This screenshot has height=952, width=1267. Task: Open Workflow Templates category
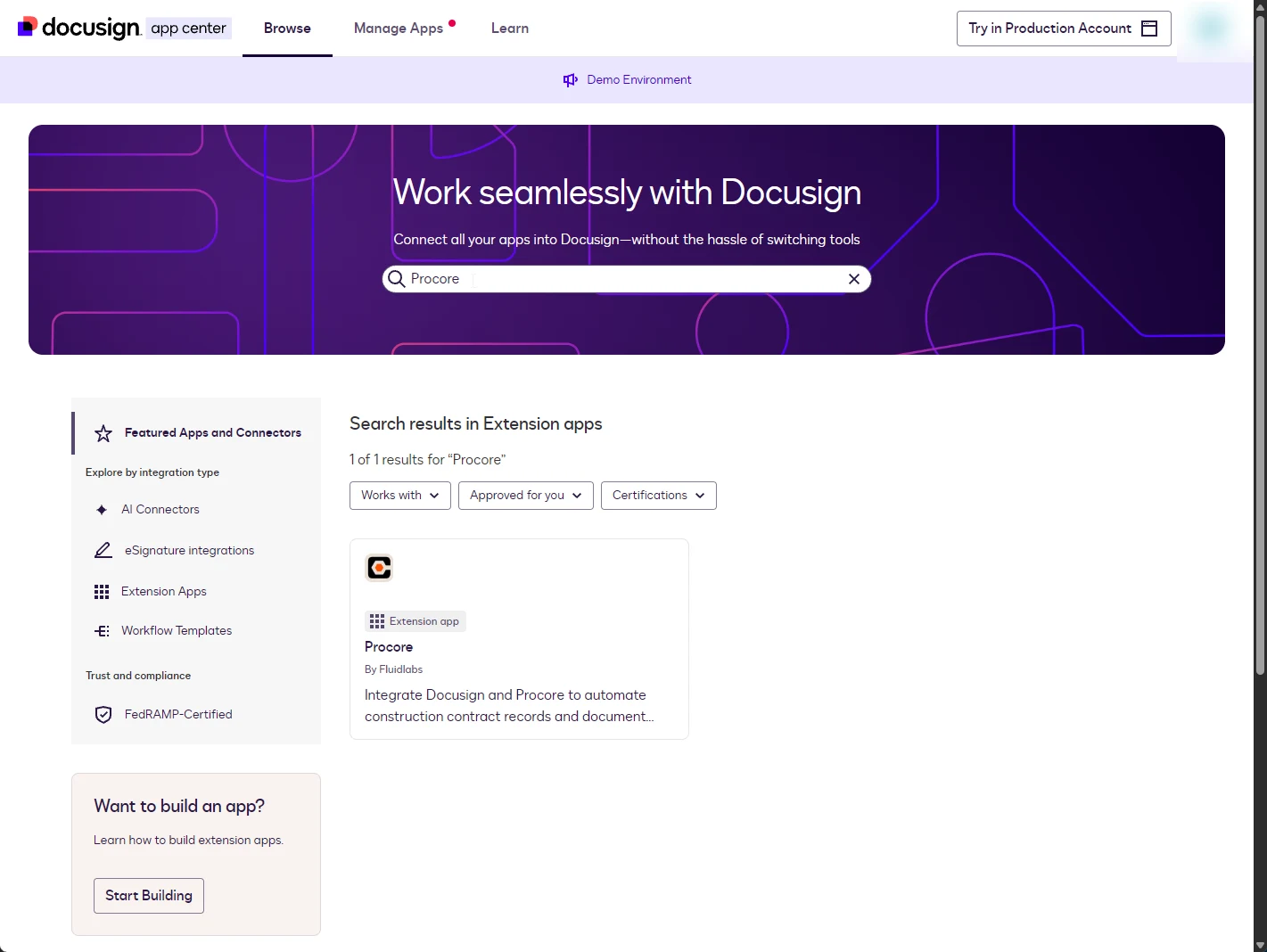(x=177, y=631)
